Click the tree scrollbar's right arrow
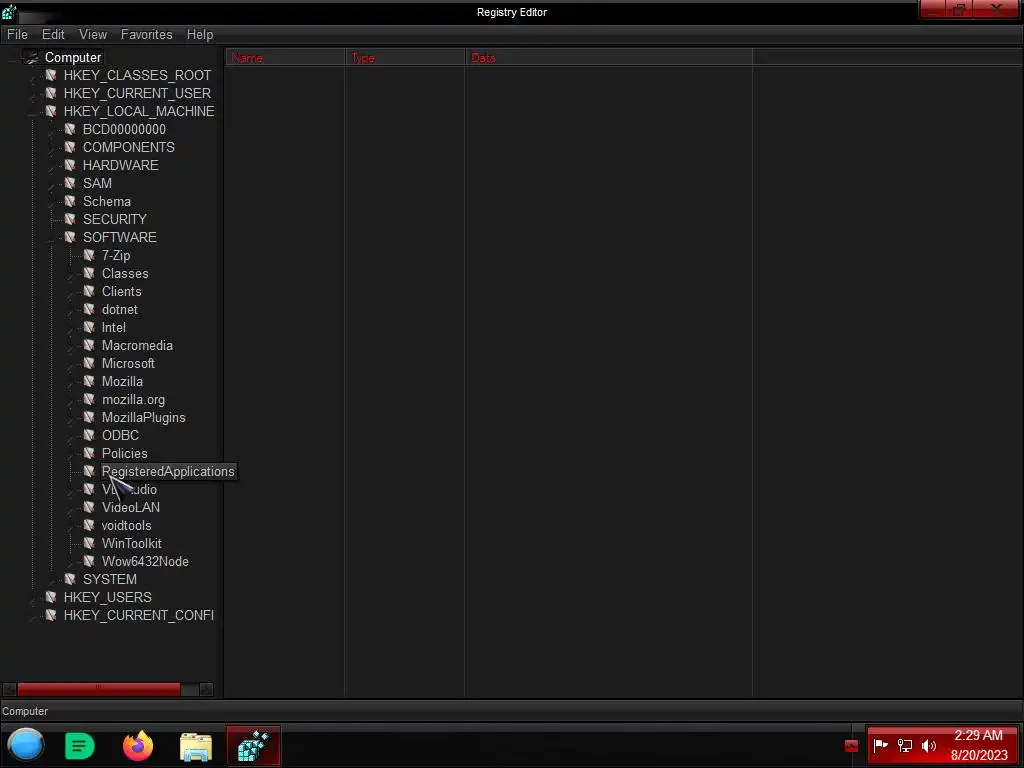 tap(206, 689)
